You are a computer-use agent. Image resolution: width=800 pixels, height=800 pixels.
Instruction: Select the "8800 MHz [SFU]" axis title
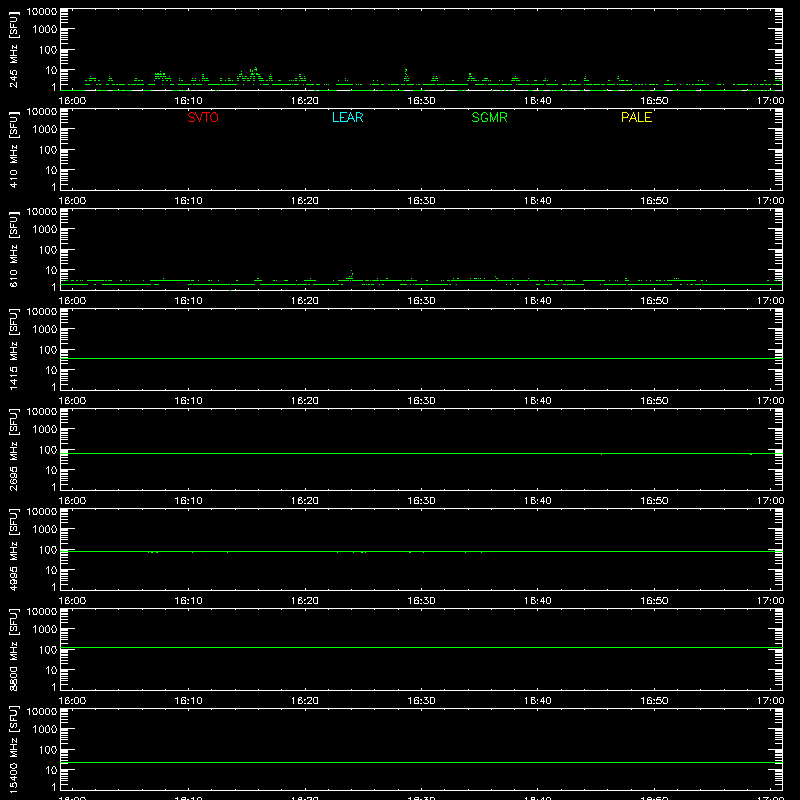(14, 649)
